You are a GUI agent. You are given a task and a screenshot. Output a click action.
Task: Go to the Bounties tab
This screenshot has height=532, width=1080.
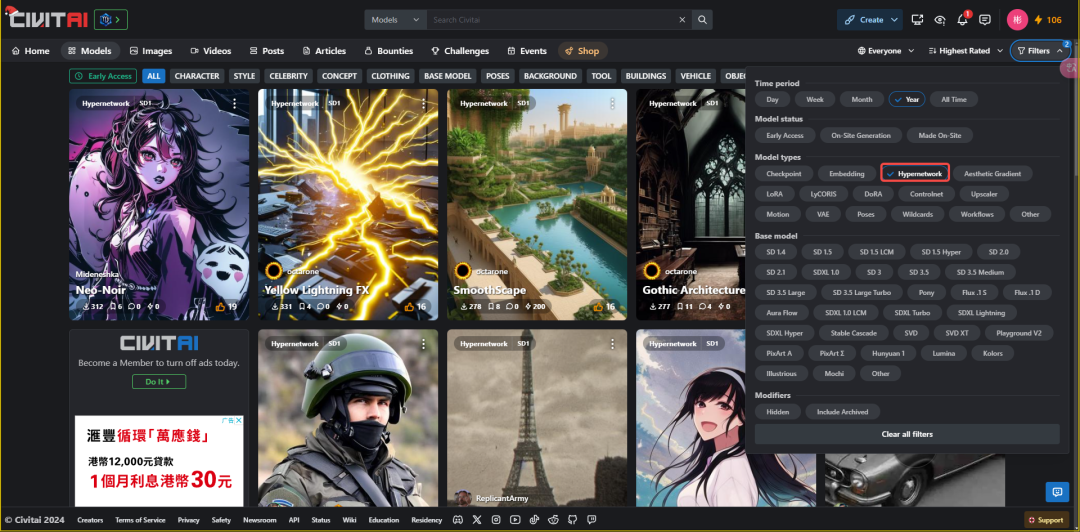388,51
